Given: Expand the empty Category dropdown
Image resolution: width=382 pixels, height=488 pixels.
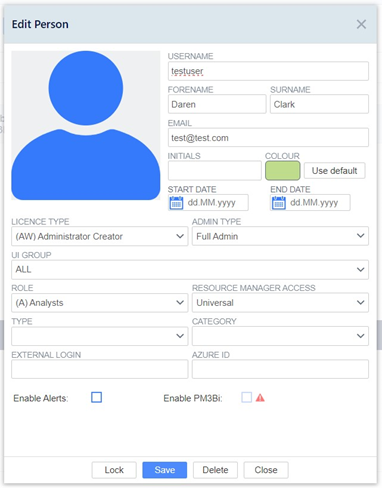Looking at the screenshot, I should click(x=280, y=336).
